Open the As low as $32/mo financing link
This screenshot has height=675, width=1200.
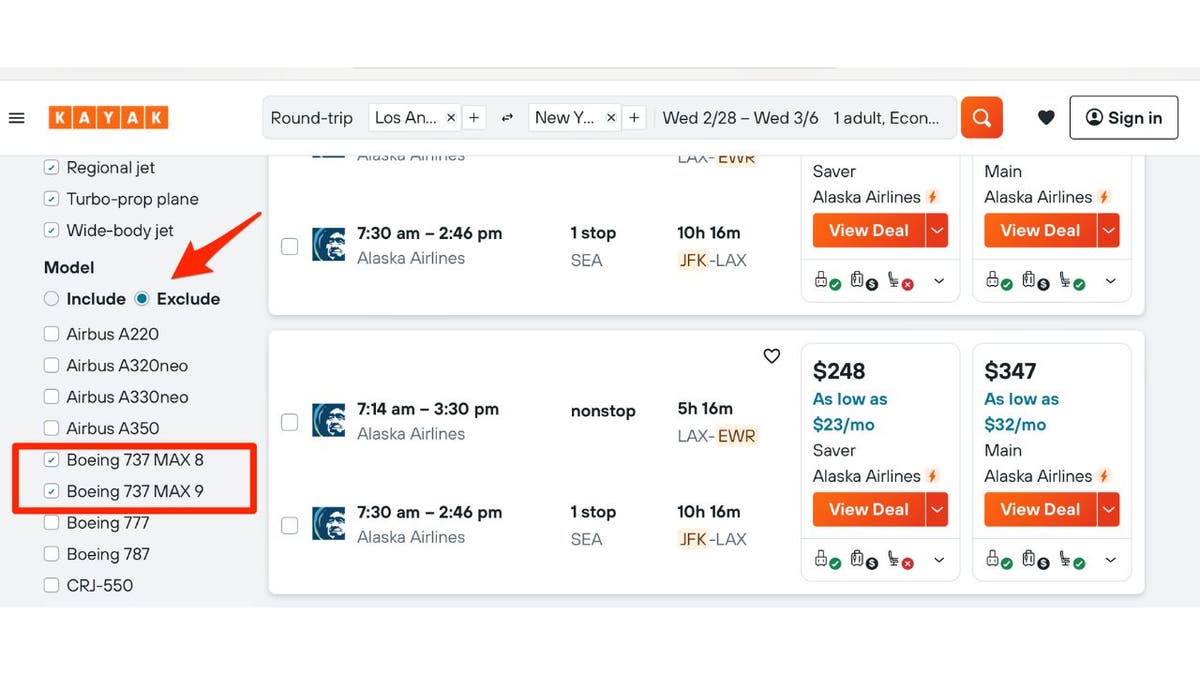pos(1022,412)
